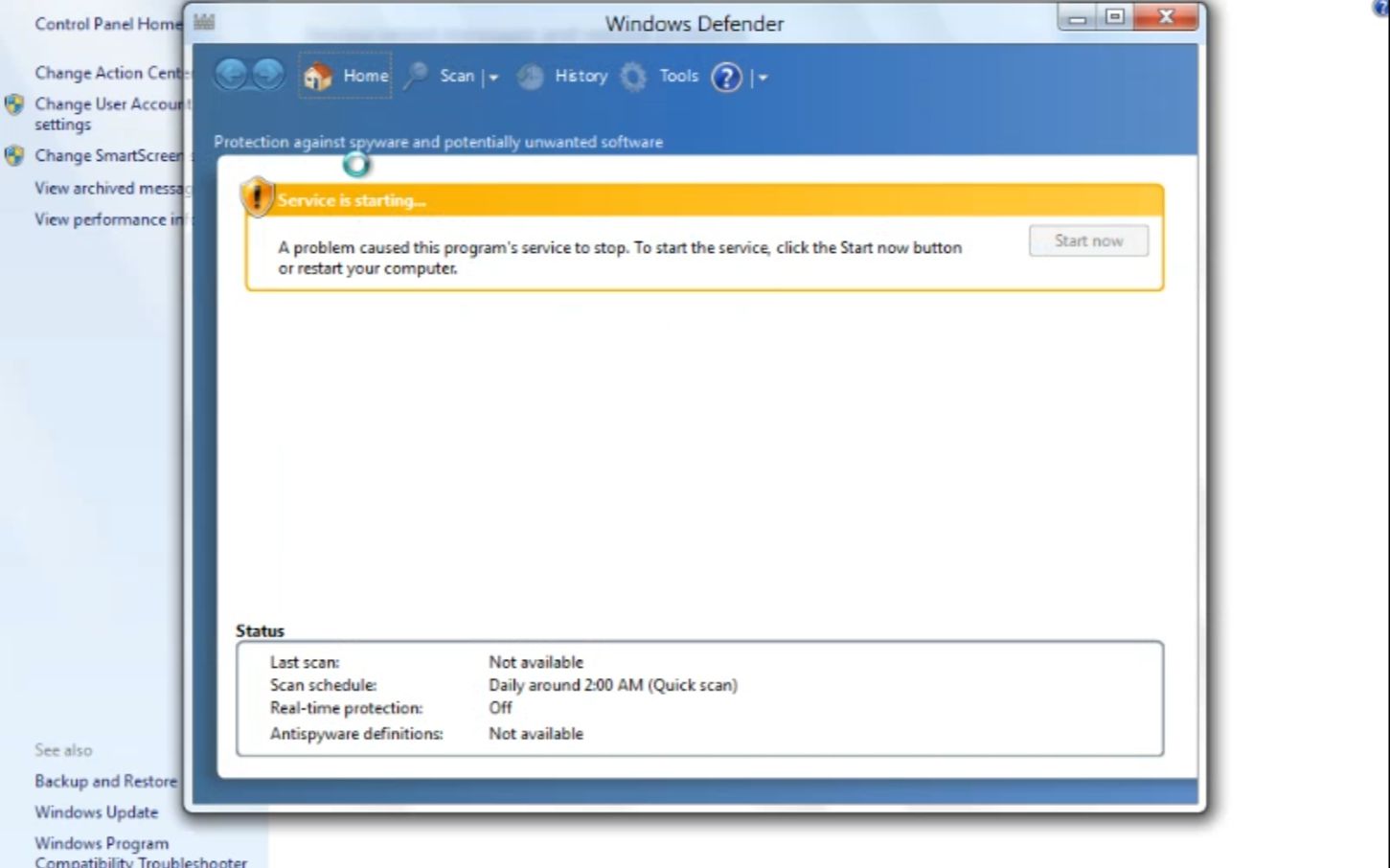Click the 'Real-time protection:' label

coord(346,708)
